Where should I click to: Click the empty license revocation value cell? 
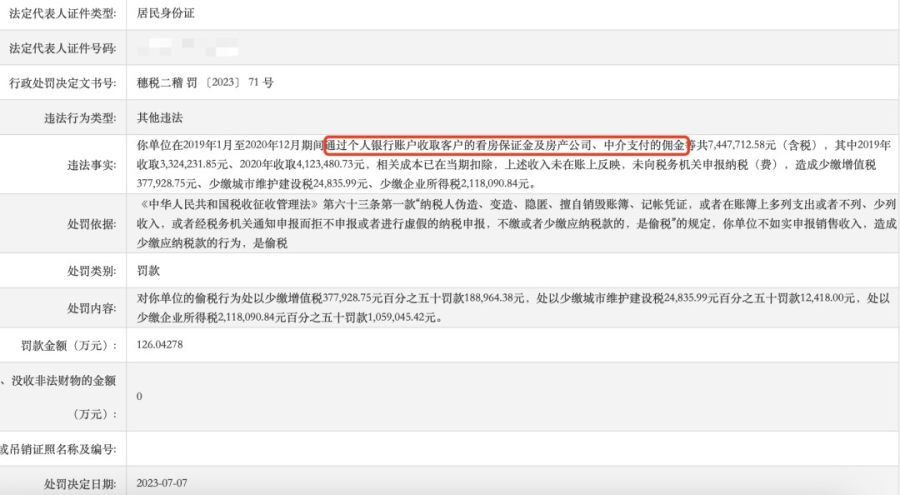tap(513, 448)
